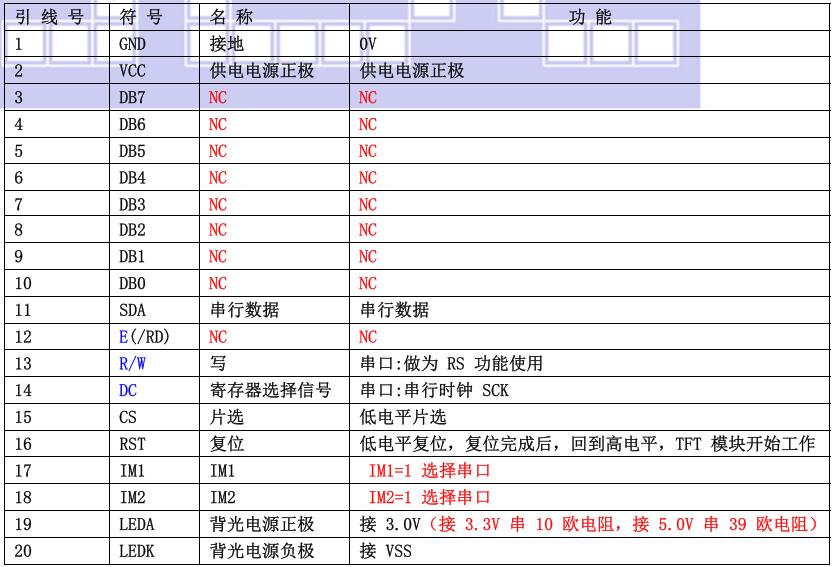Image resolution: width=833 pixels, height=567 pixels.
Task: Click the 寄存器选择信号 name cell
Action: coord(269,391)
